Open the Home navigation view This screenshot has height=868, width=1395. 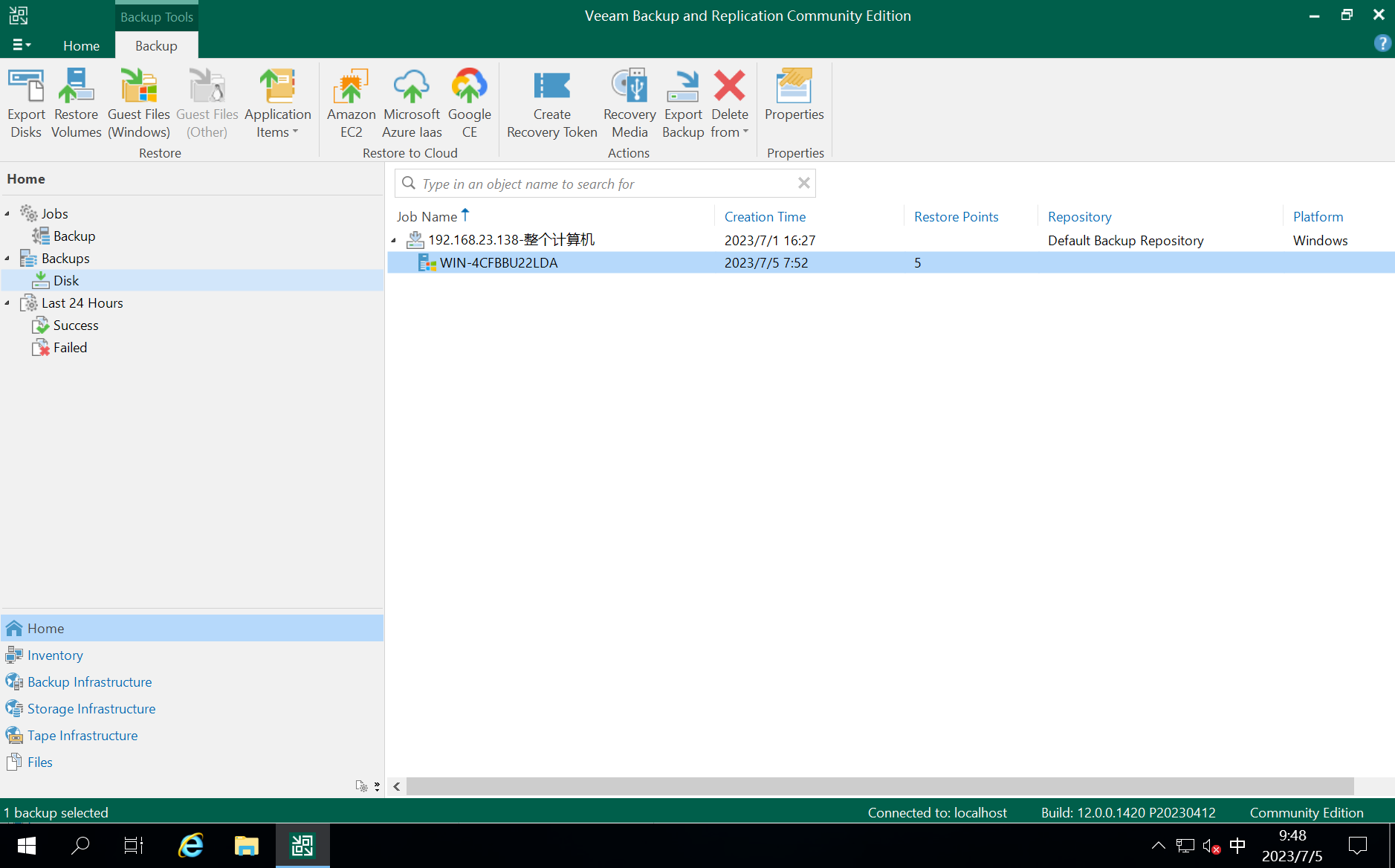192,628
